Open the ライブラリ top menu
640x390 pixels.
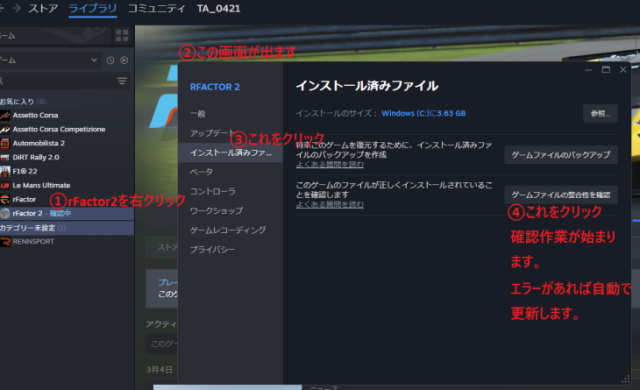93,9
